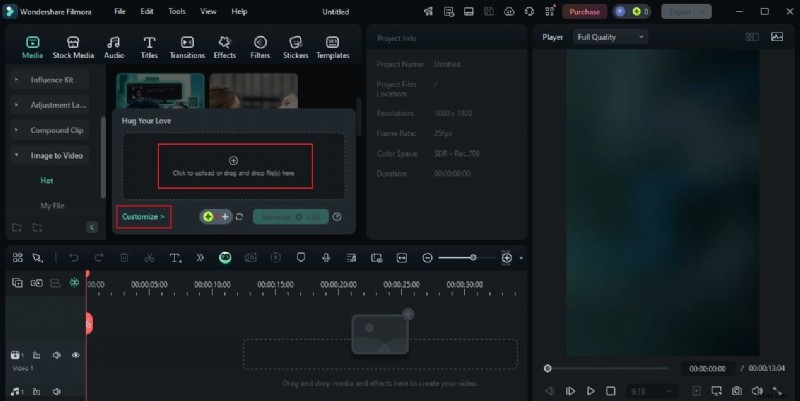
Task: Open the View menu
Action: tap(208, 11)
